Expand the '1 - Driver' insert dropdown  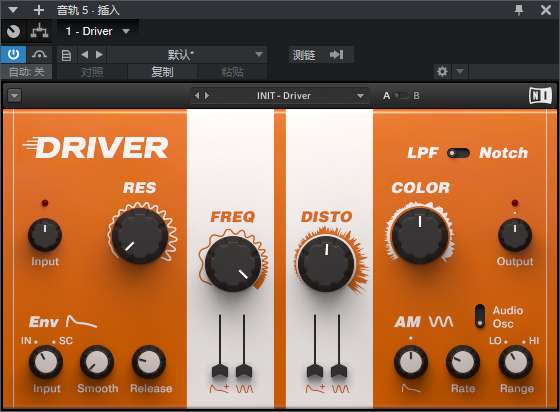tap(126, 31)
